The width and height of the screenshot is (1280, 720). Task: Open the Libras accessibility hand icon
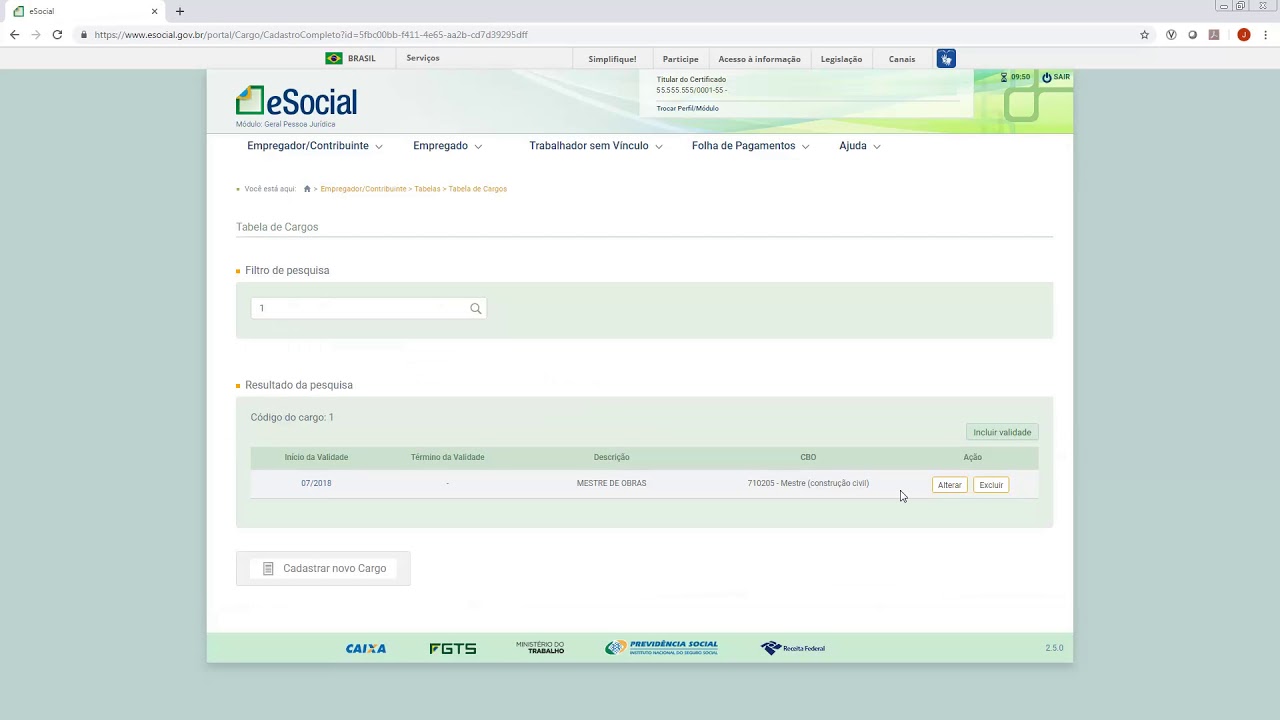point(946,59)
